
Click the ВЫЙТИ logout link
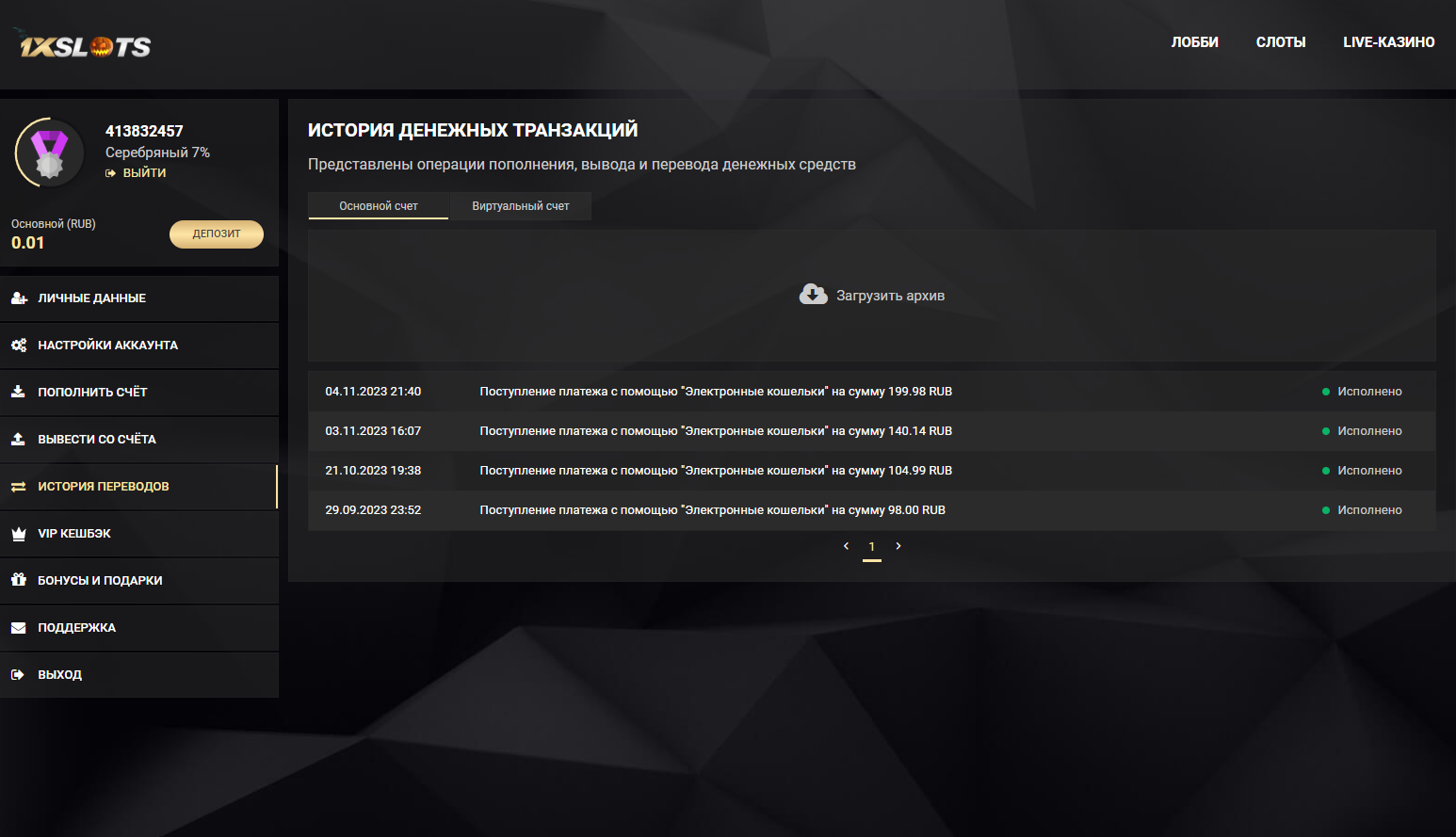tap(144, 173)
